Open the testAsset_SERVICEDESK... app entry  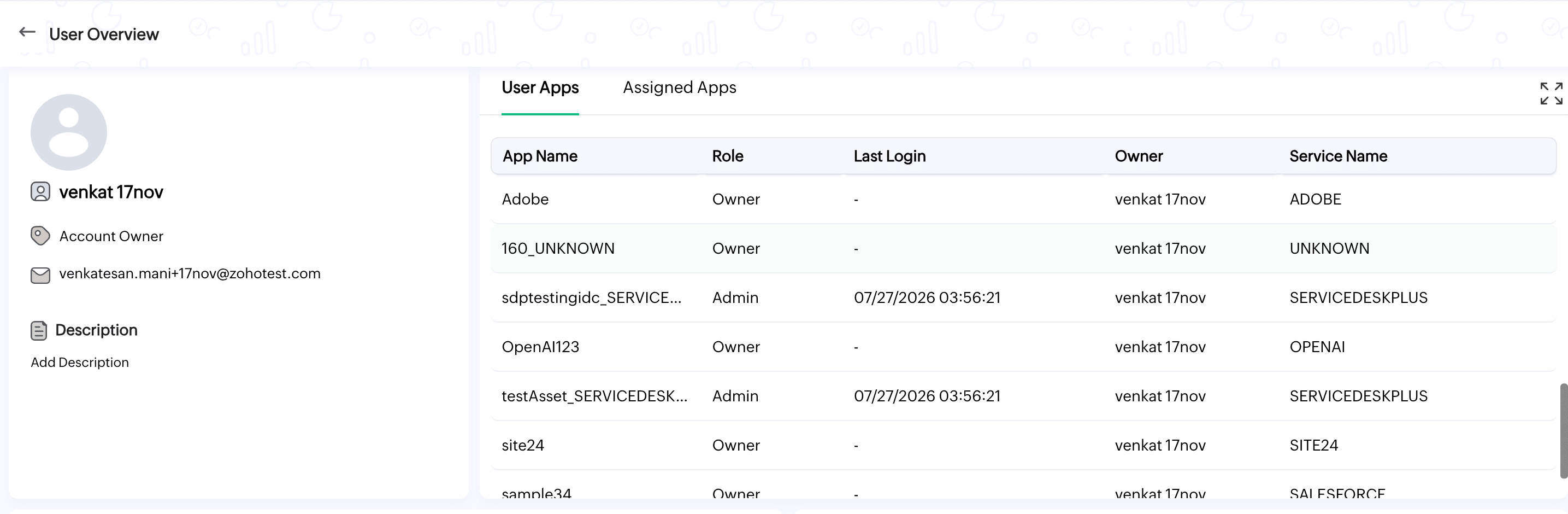tap(594, 396)
